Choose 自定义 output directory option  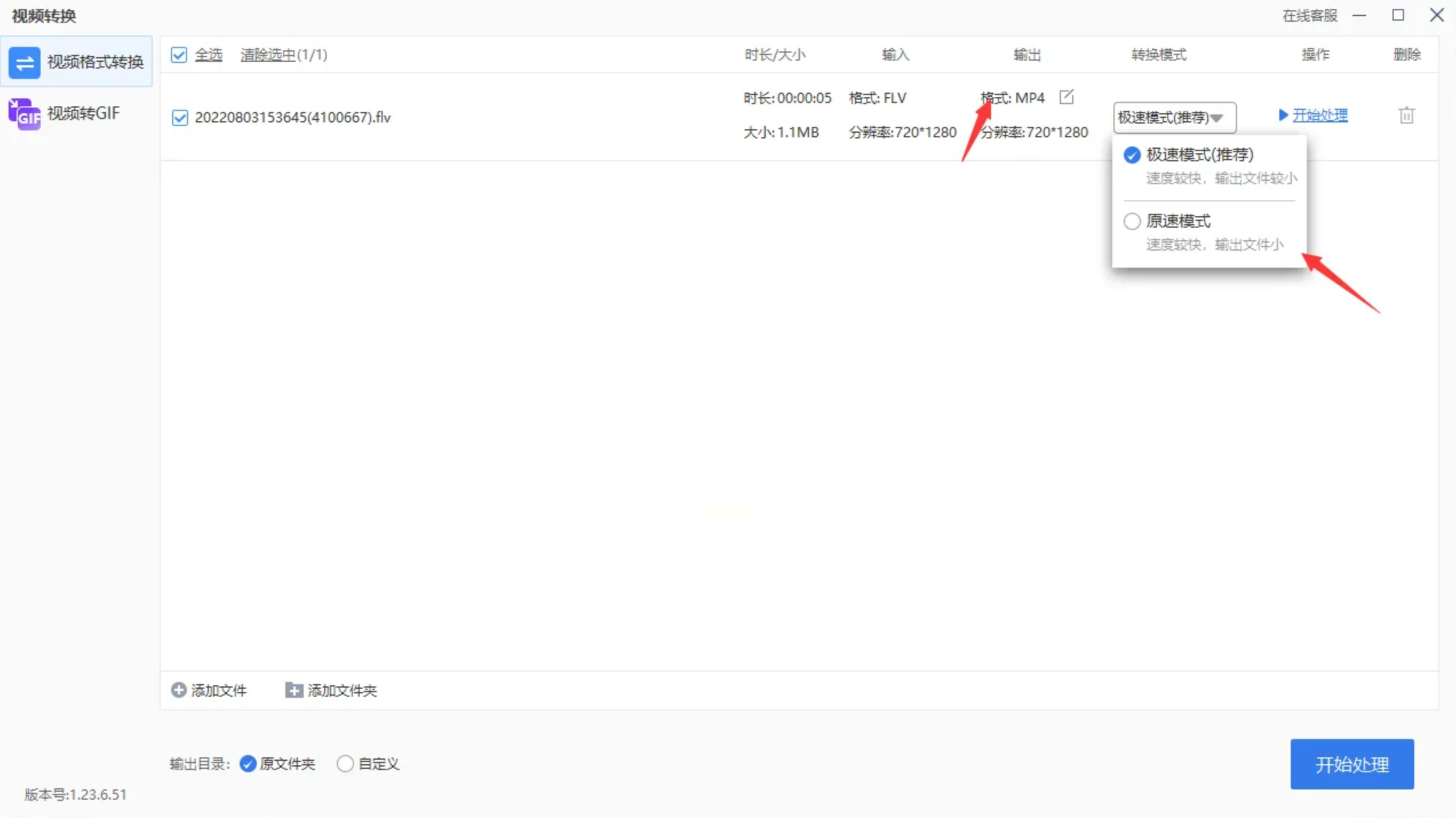point(345,764)
